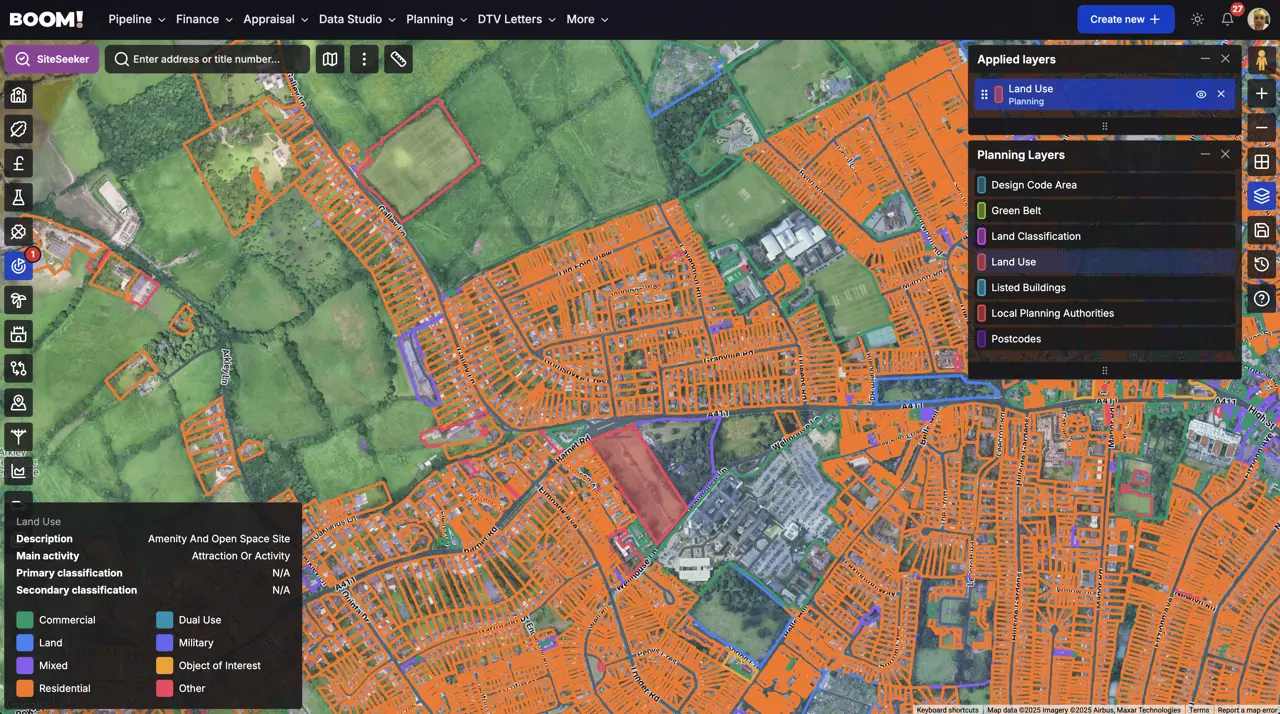Click the layers stack icon on right toolbar
Screen dimensions: 1280x714
point(1262,196)
